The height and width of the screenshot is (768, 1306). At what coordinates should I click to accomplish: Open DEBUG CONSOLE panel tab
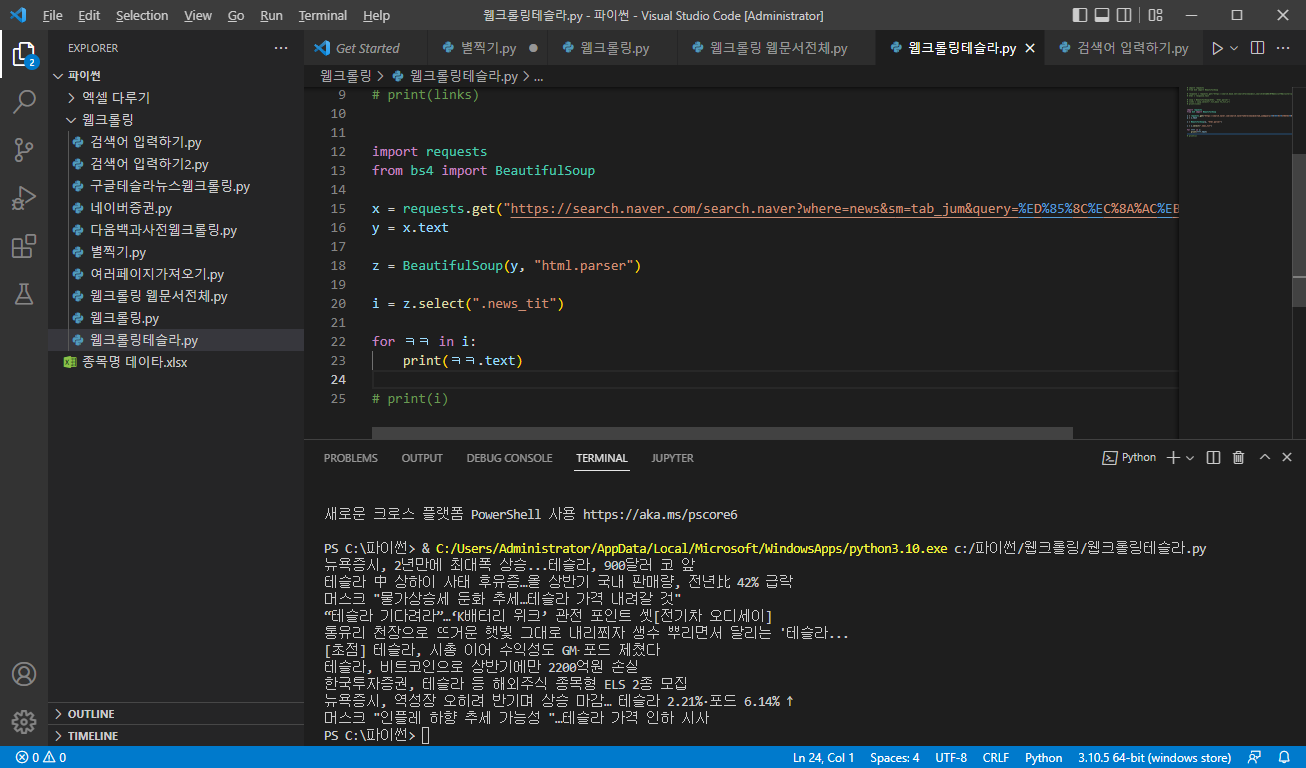[509, 458]
